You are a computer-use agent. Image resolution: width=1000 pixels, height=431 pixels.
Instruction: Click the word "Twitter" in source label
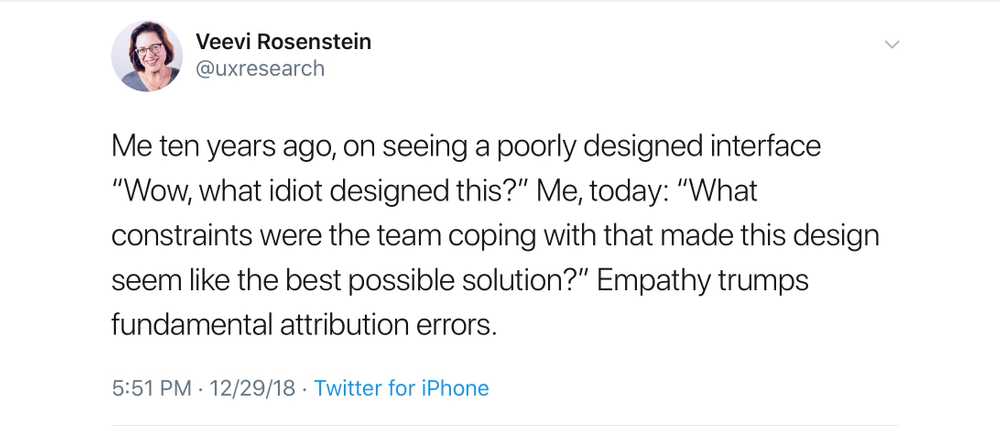tap(352, 388)
